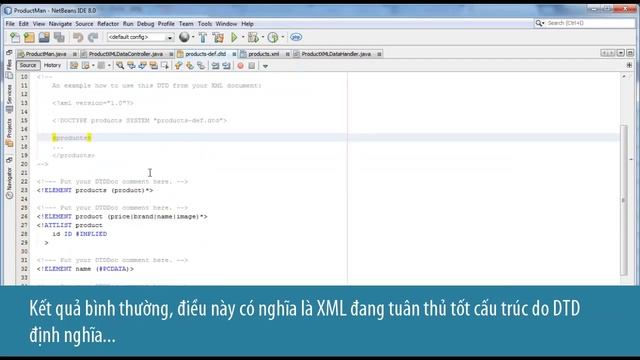640x360 pixels.
Task: Open the Tools menu
Action: click(x=205, y=24)
